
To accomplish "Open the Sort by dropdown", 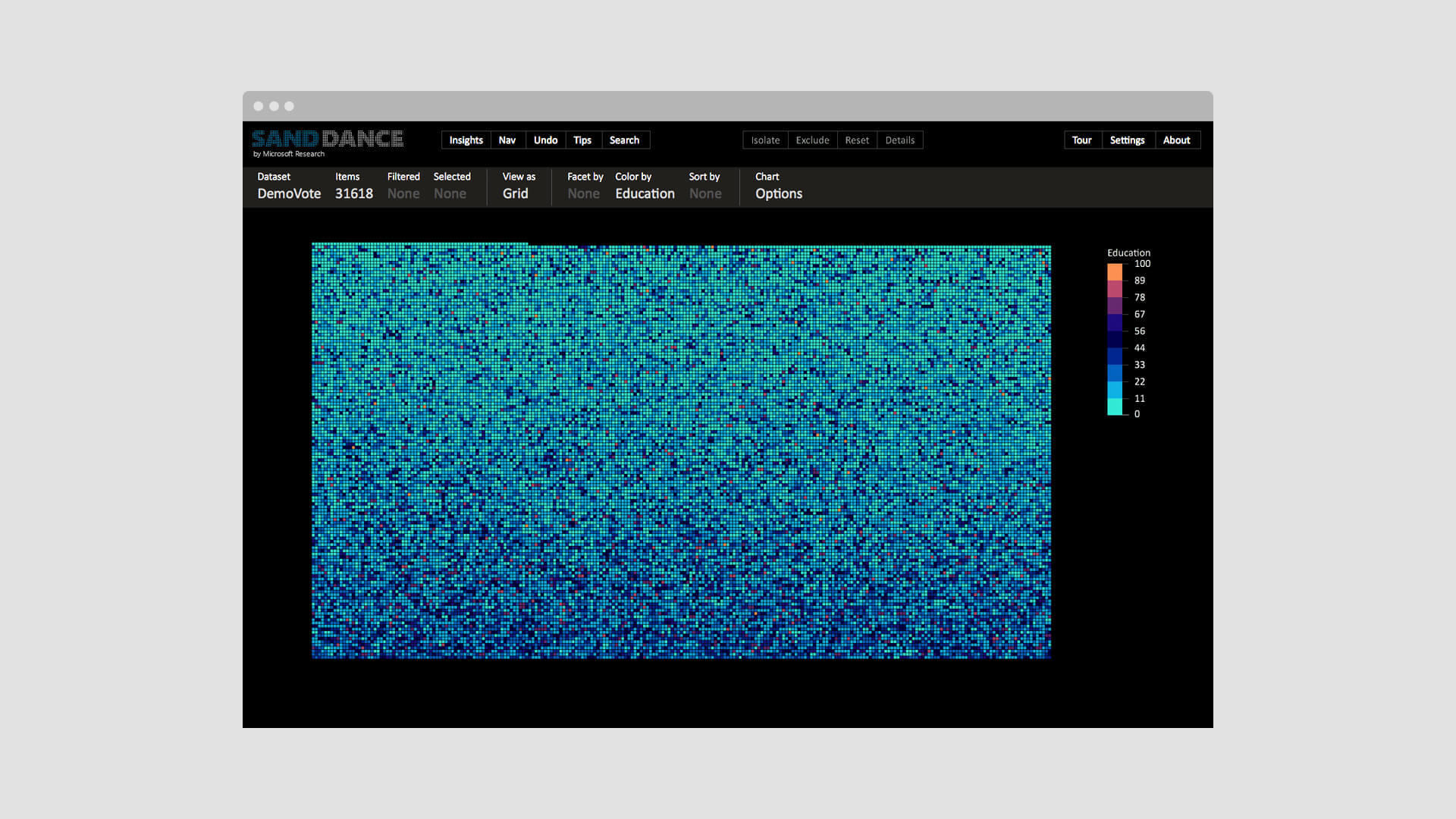I will click(x=705, y=187).
